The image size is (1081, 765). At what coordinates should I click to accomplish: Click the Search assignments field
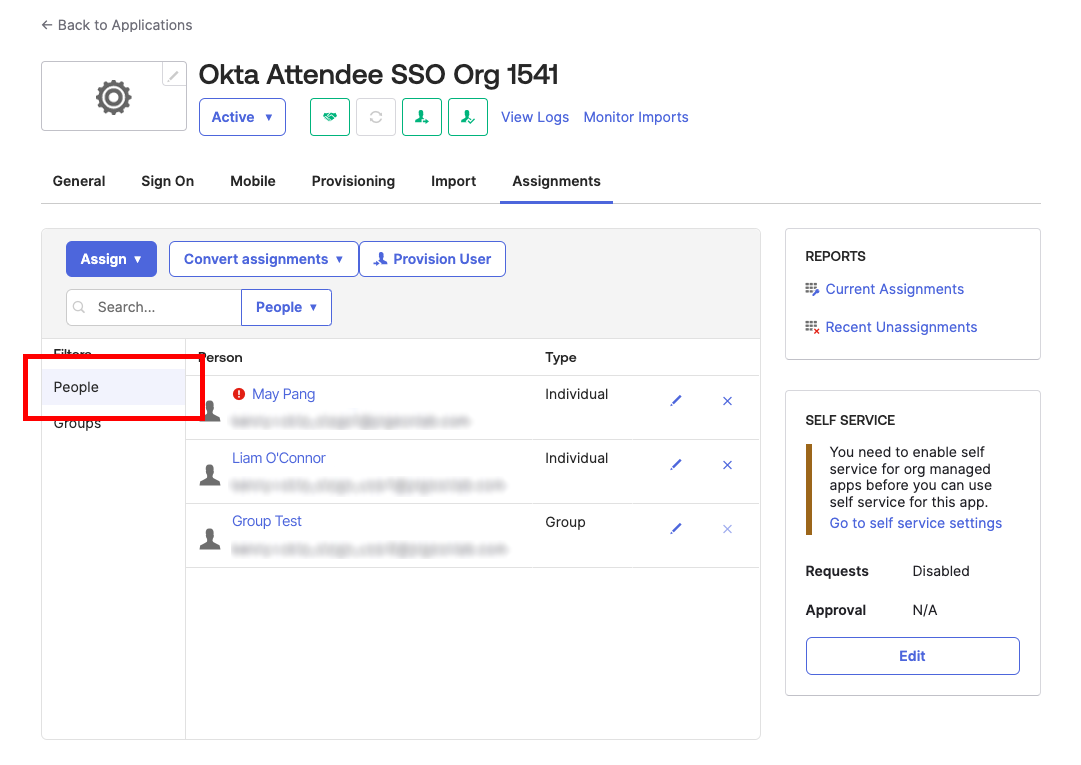(154, 307)
